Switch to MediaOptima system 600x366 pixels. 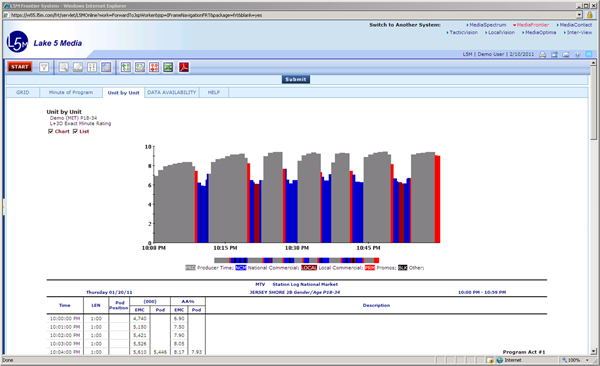(540, 33)
